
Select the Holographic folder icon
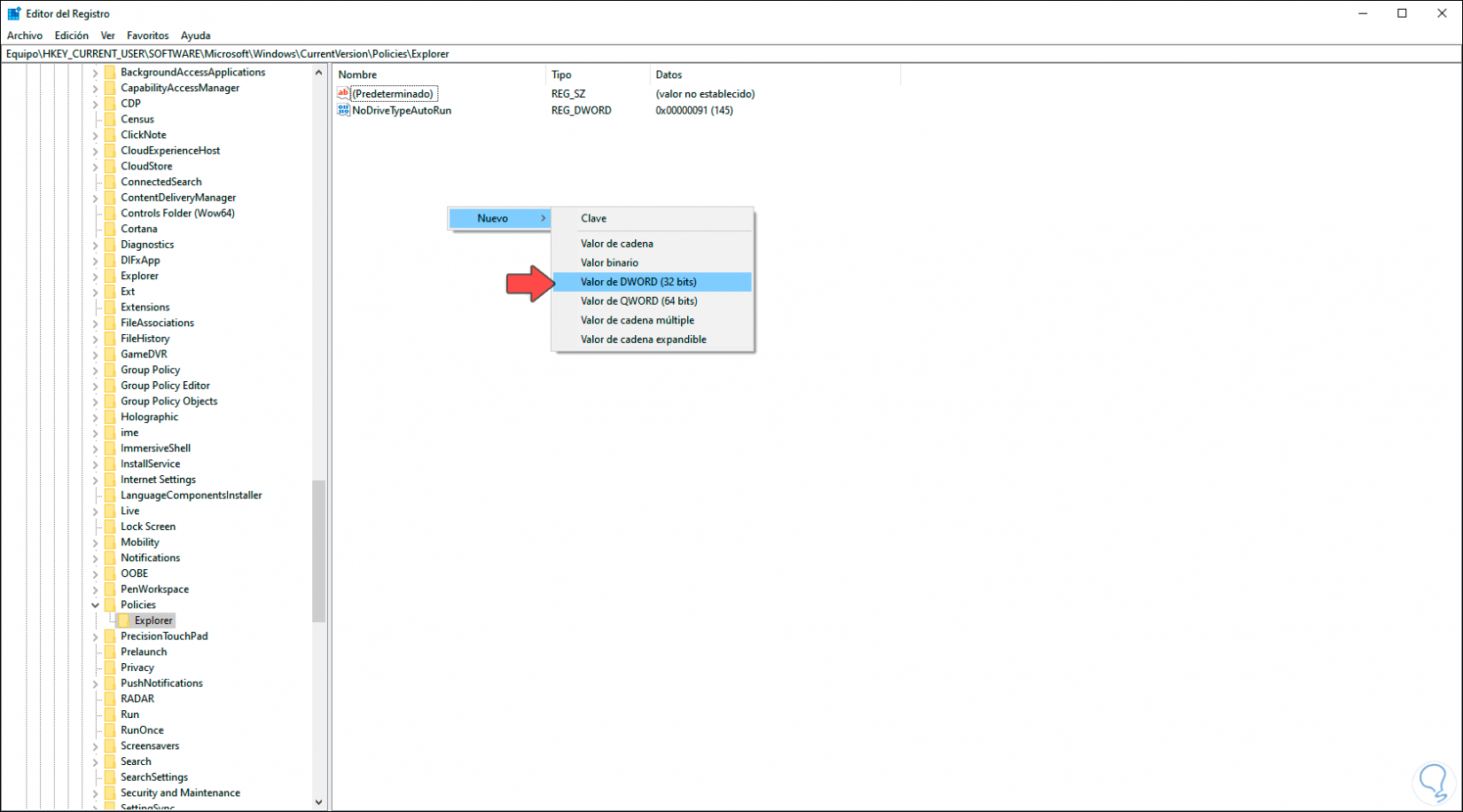click(x=110, y=417)
